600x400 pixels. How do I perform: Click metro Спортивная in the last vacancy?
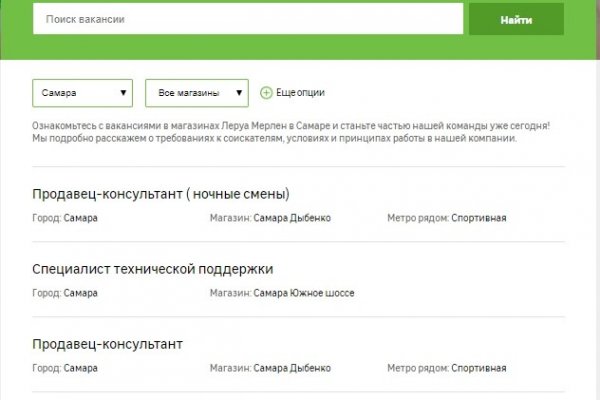pos(478,368)
